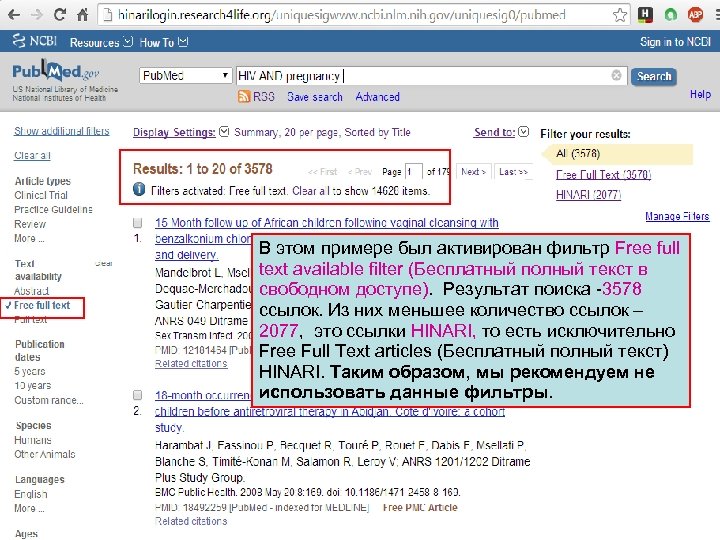This screenshot has width=720, height=540.
Task: Reload the page with refresh icon
Action: [60, 14]
